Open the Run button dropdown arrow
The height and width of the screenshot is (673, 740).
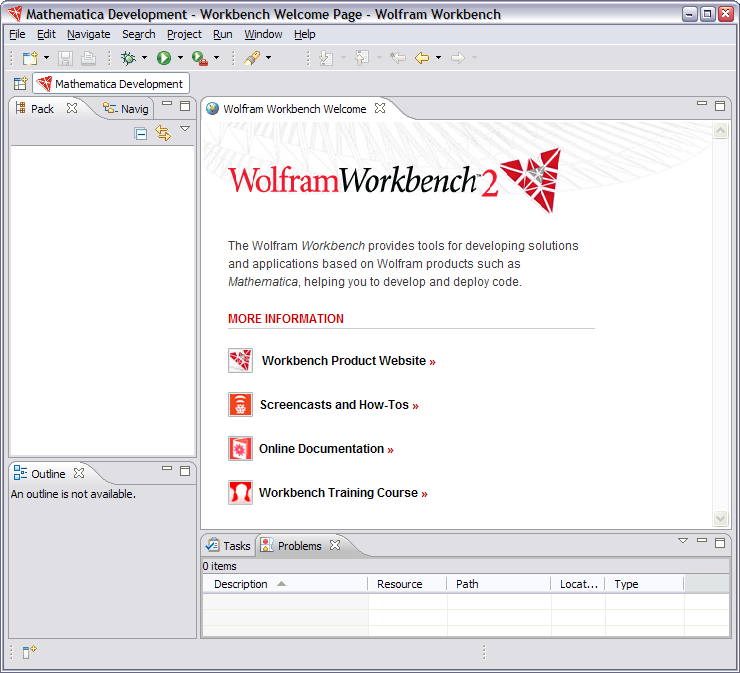(180, 59)
